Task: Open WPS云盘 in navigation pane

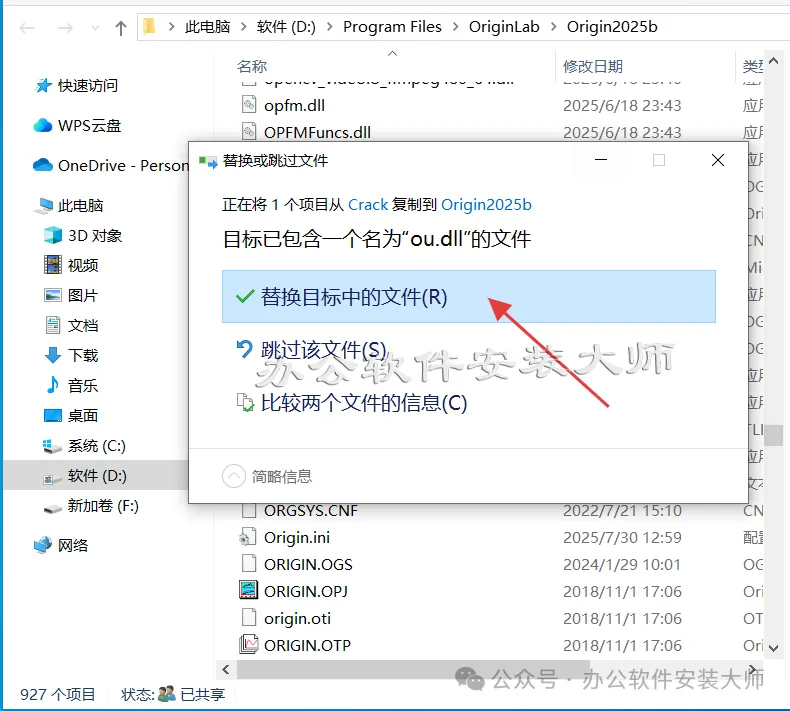Action: pyautogui.click(x=89, y=125)
